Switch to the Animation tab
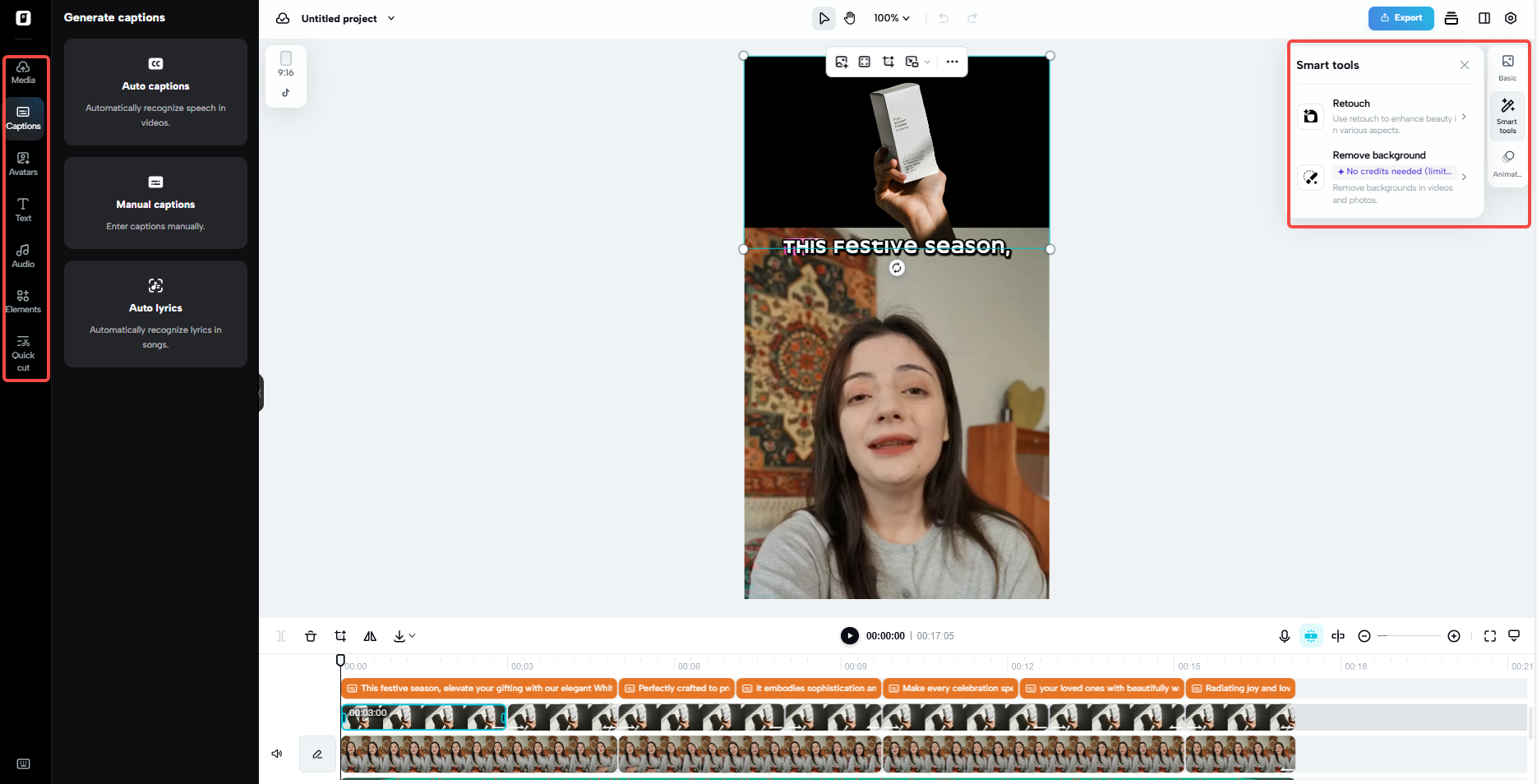Viewport: 1537px width, 784px height. 1507,164
